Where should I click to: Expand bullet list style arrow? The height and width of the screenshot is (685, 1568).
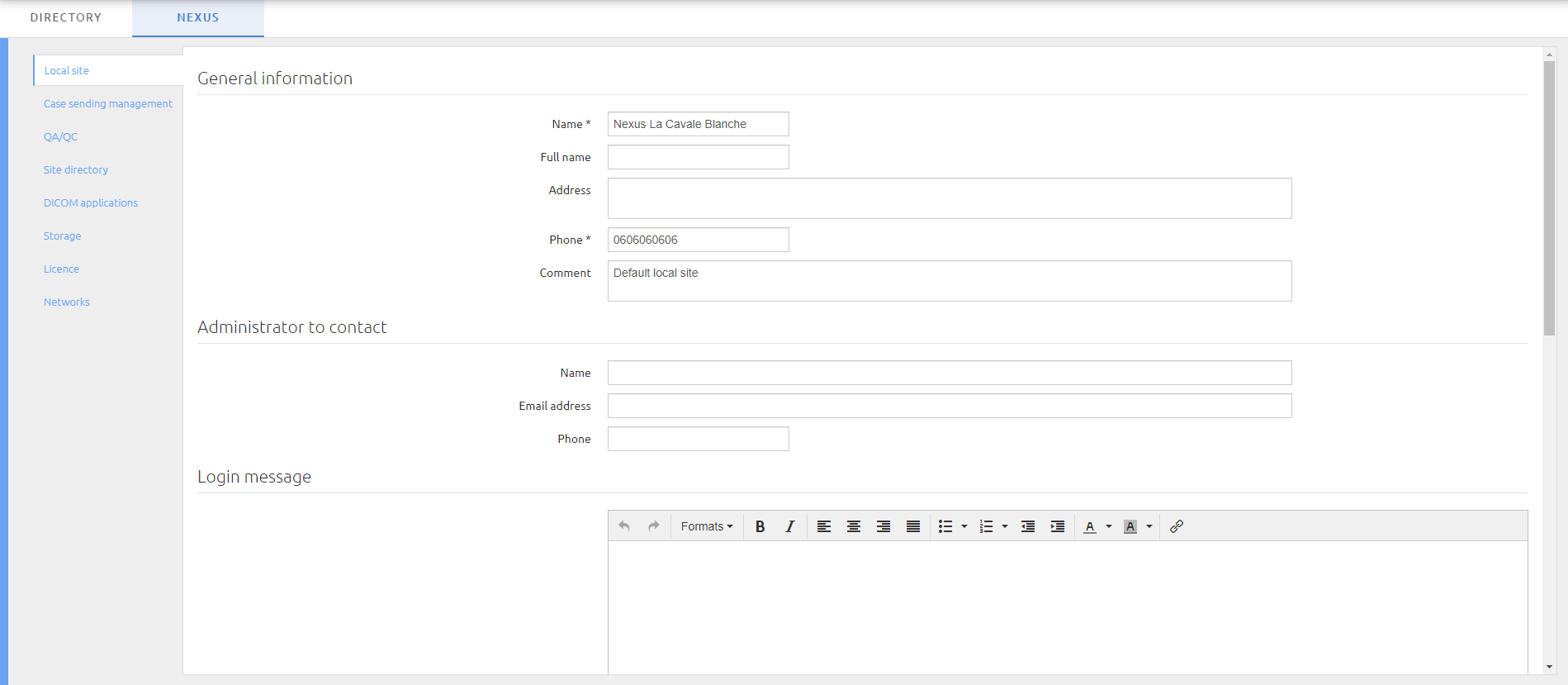pos(964,526)
